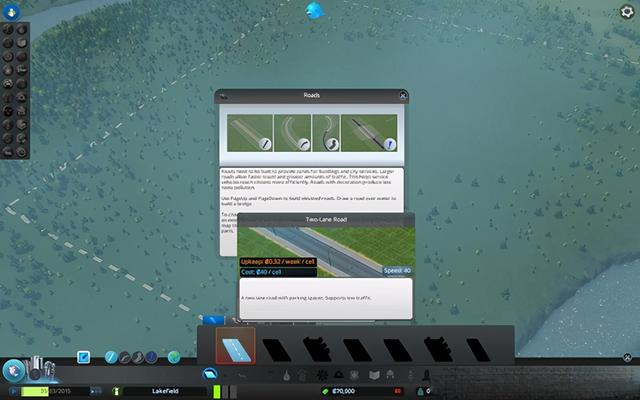The width and height of the screenshot is (640, 400).
Task: Select freeform road drawing mode icon
Action: click(x=326, y=134)
